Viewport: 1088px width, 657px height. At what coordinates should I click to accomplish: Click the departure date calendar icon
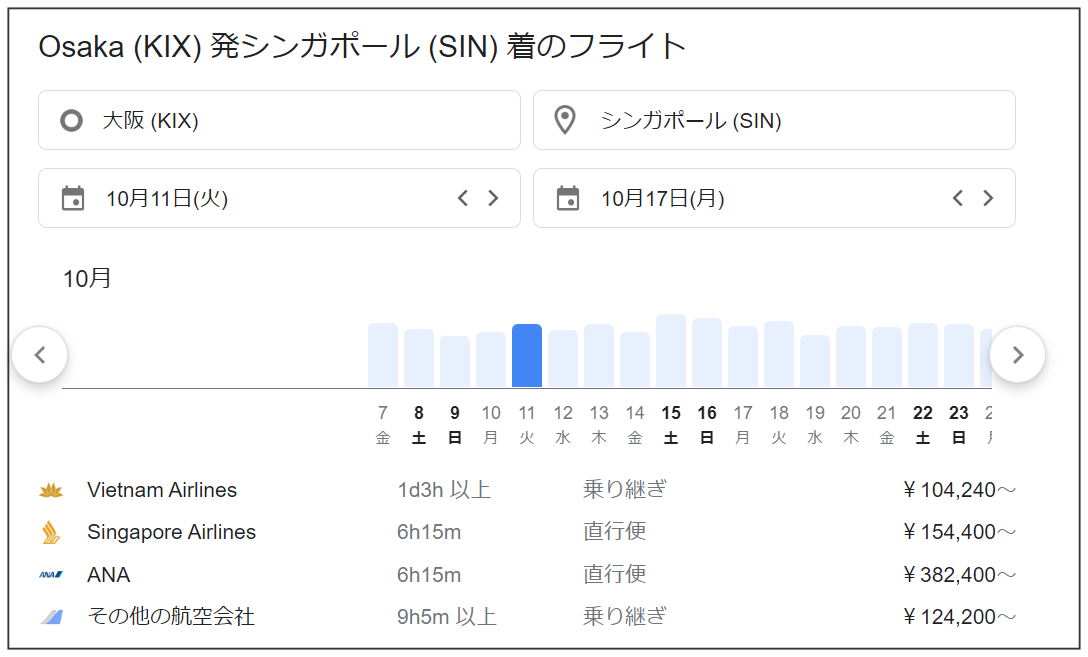click(x=73, y=198)
